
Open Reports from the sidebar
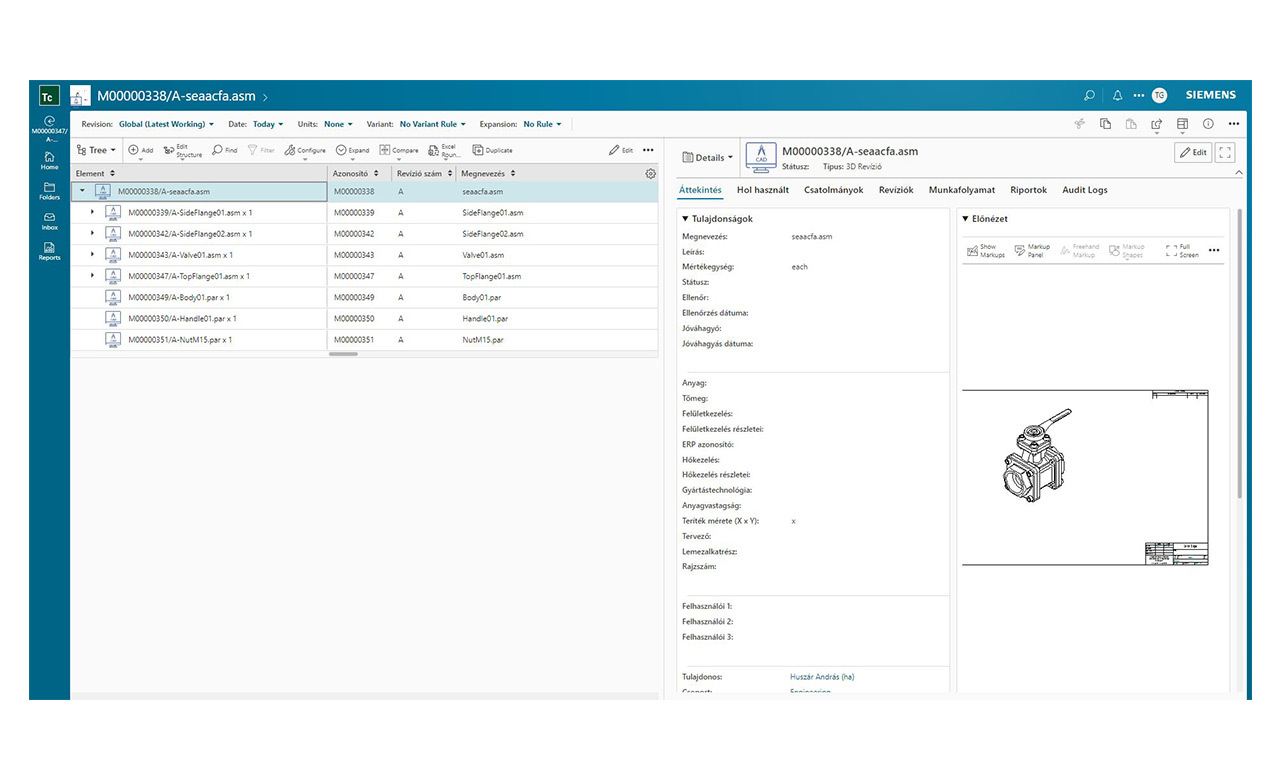point(49,250)
